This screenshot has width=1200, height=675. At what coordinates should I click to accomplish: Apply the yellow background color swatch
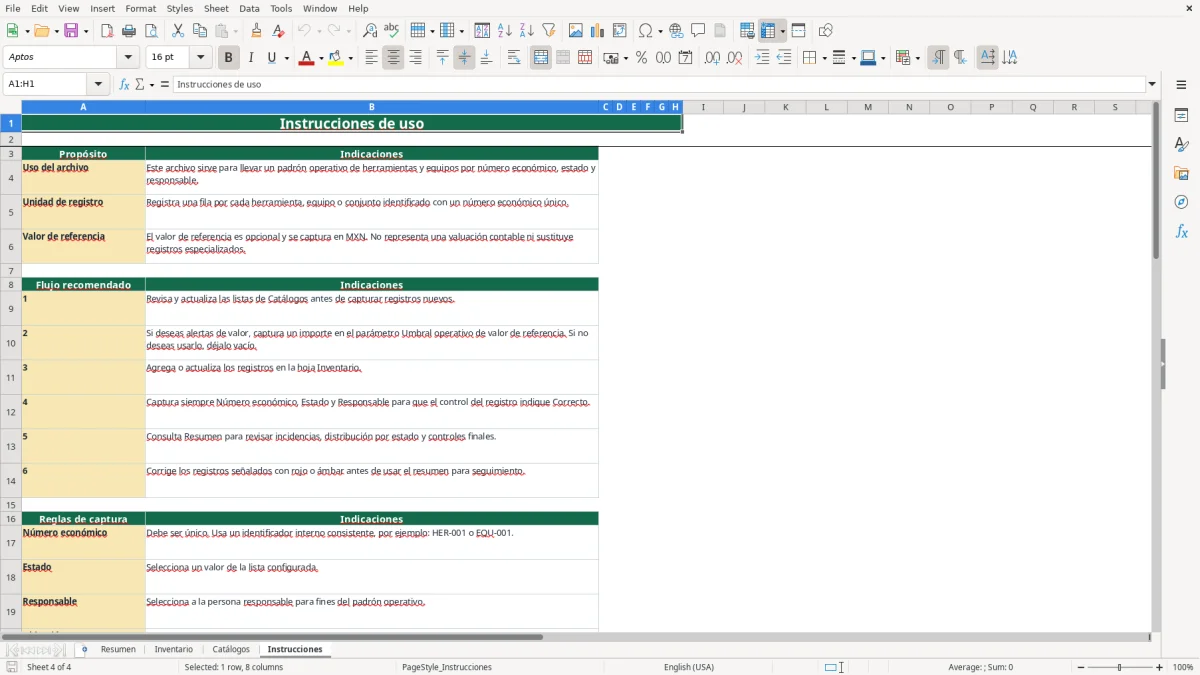tap(335, 58)
